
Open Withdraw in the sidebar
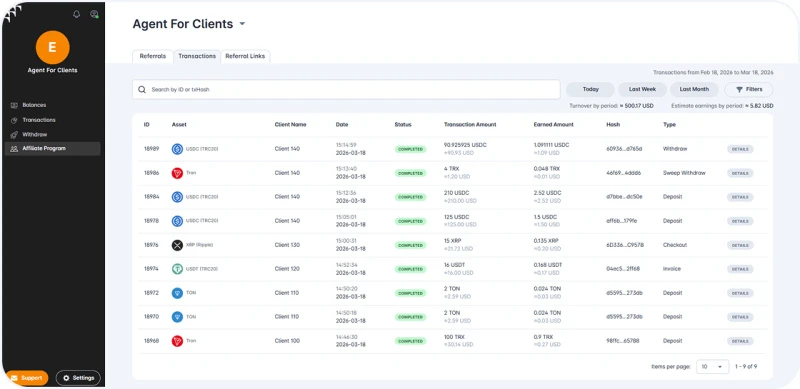[x=35, y=135]
